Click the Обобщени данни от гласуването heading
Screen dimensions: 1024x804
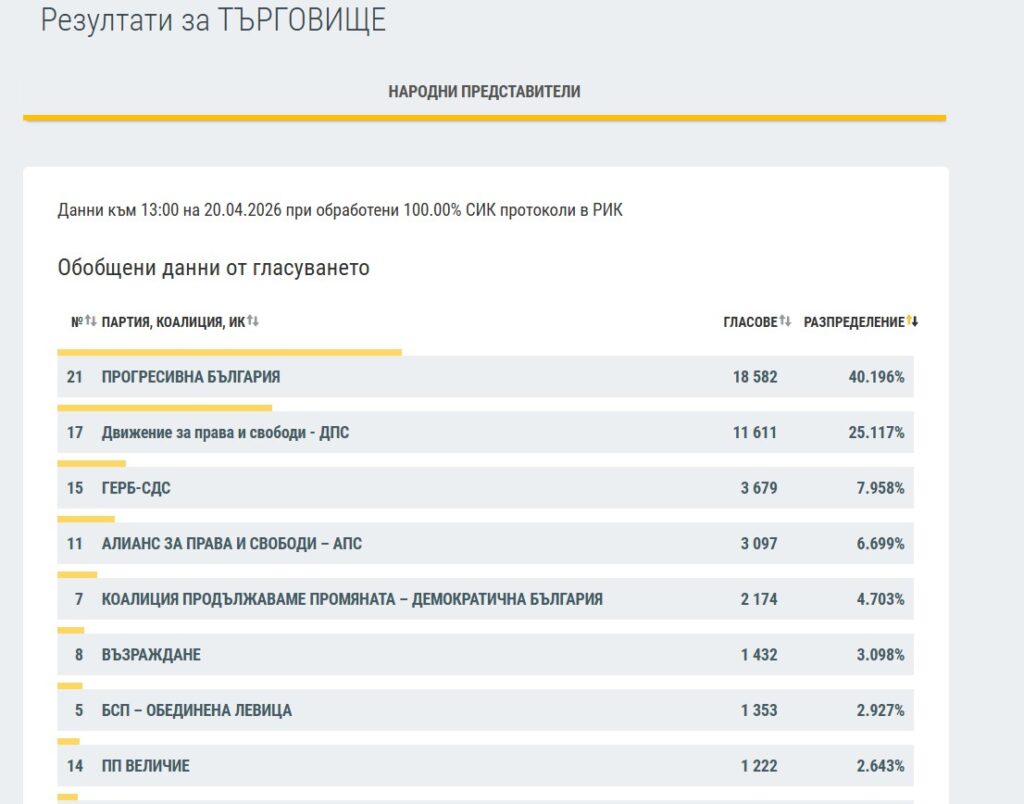click(213, 268)
